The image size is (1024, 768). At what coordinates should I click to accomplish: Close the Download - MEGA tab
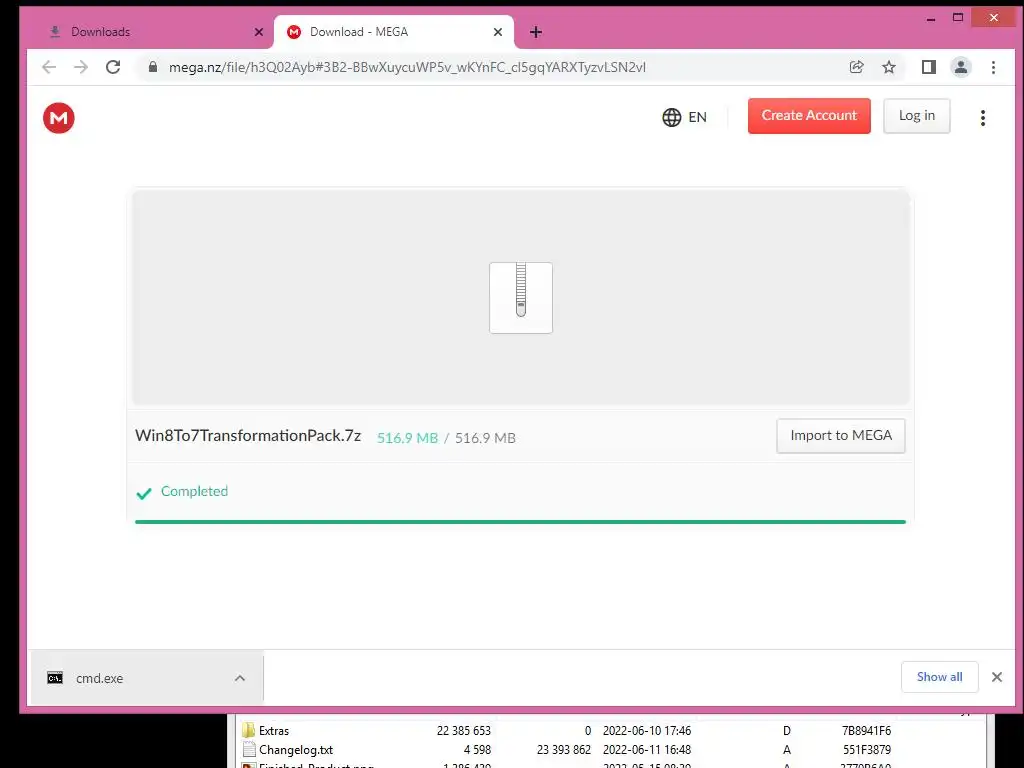(498, 32)
